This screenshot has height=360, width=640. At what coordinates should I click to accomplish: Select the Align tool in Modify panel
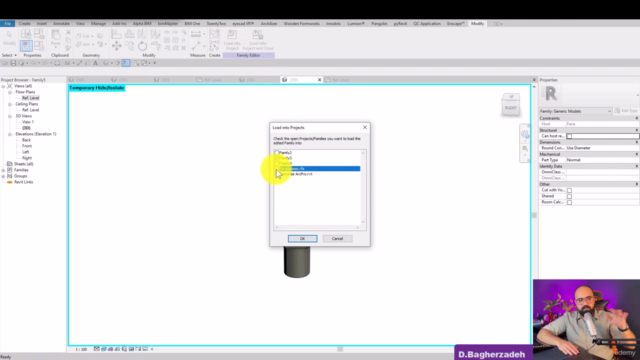click(116, 34)
